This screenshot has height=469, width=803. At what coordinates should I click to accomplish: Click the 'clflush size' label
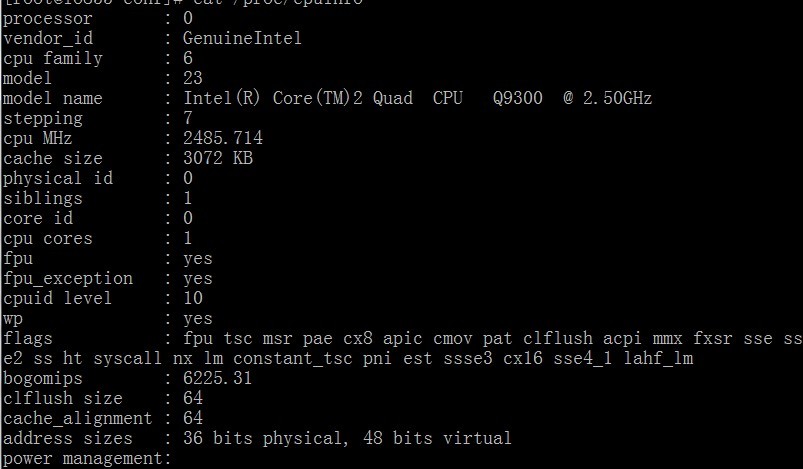tap(62, 398)
